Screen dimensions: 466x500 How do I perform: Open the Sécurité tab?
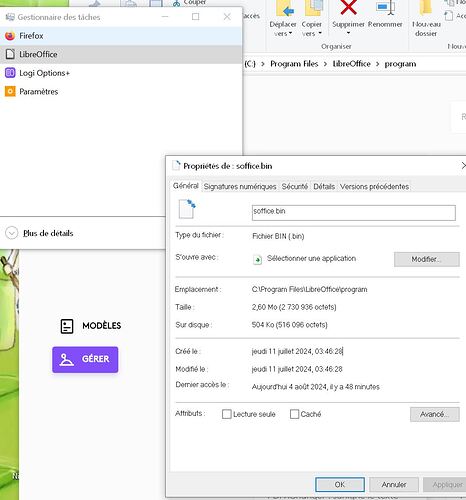295,186
